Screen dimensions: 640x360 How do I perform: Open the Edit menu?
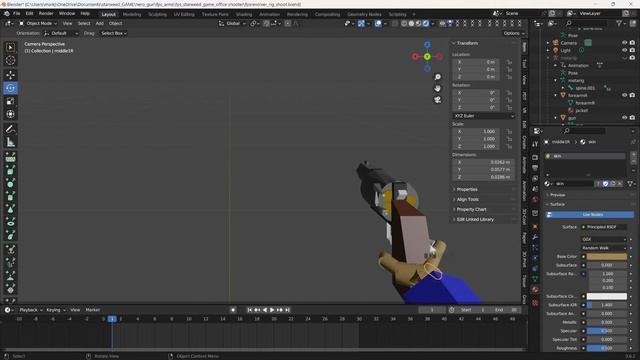tap(29, 13)
